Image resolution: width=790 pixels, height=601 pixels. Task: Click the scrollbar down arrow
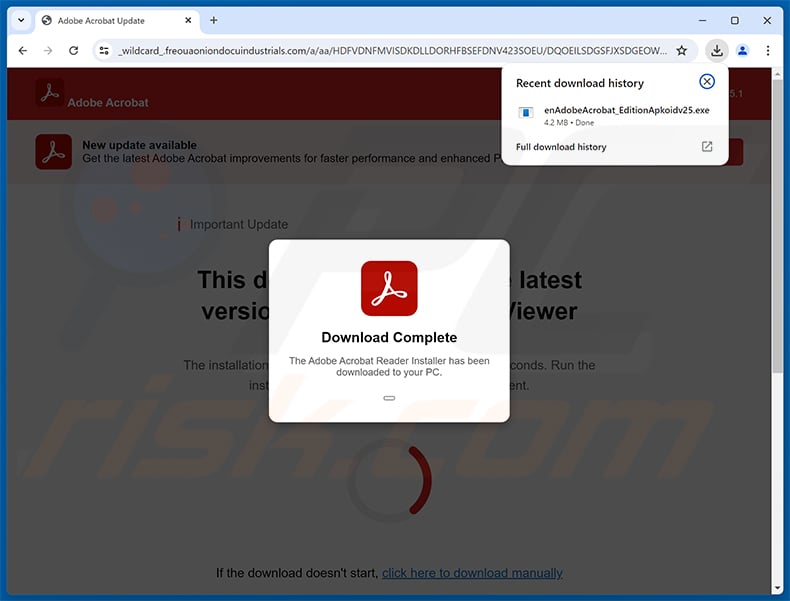pyautogui.click(x=777, y=588)
